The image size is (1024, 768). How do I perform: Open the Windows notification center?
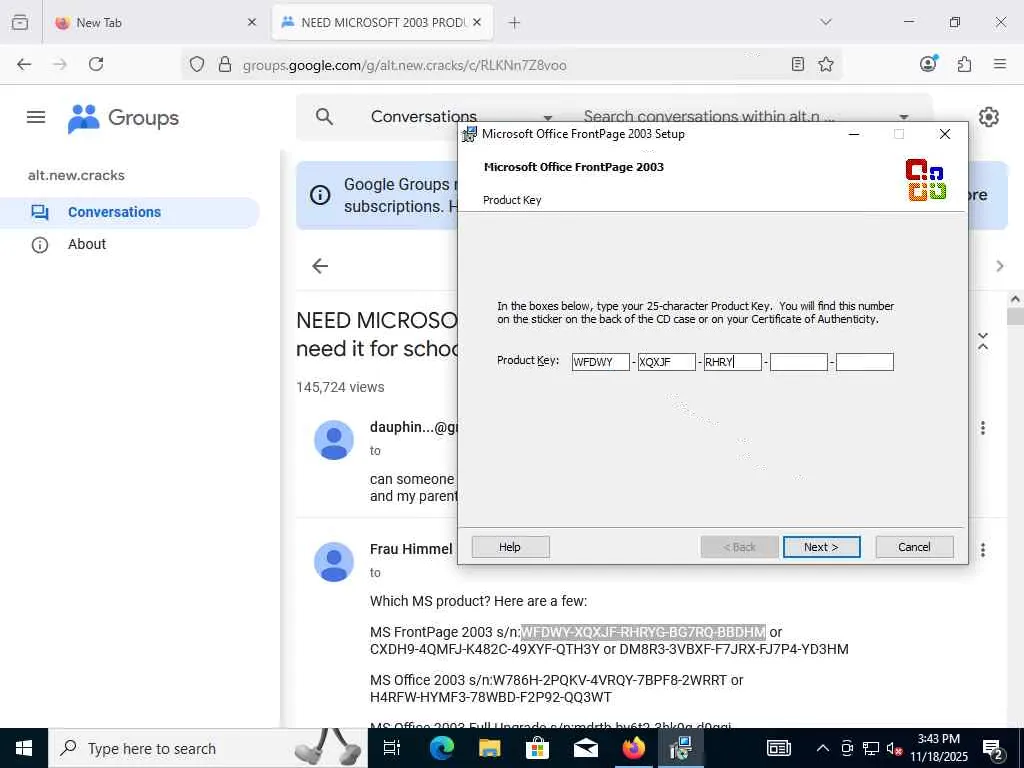[993, 748]
